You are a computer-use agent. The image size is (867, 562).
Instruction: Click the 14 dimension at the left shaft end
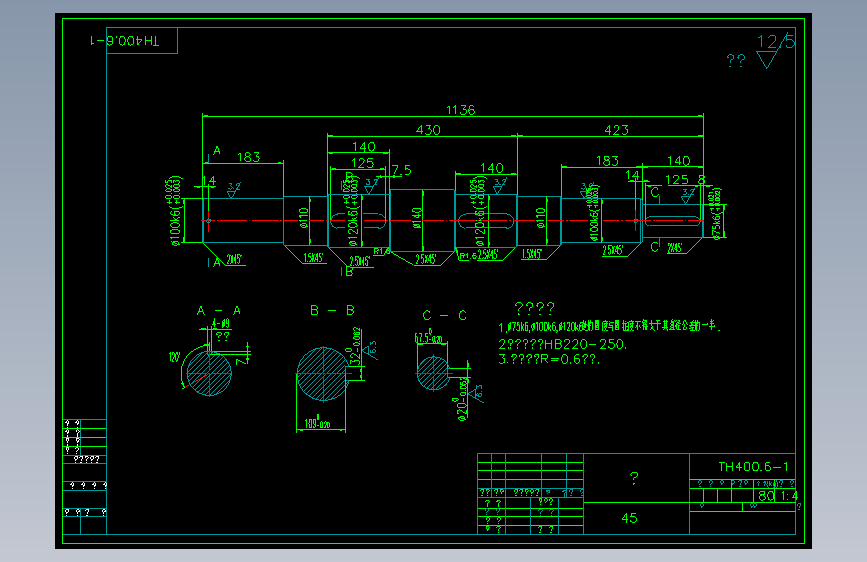(209, 181)
